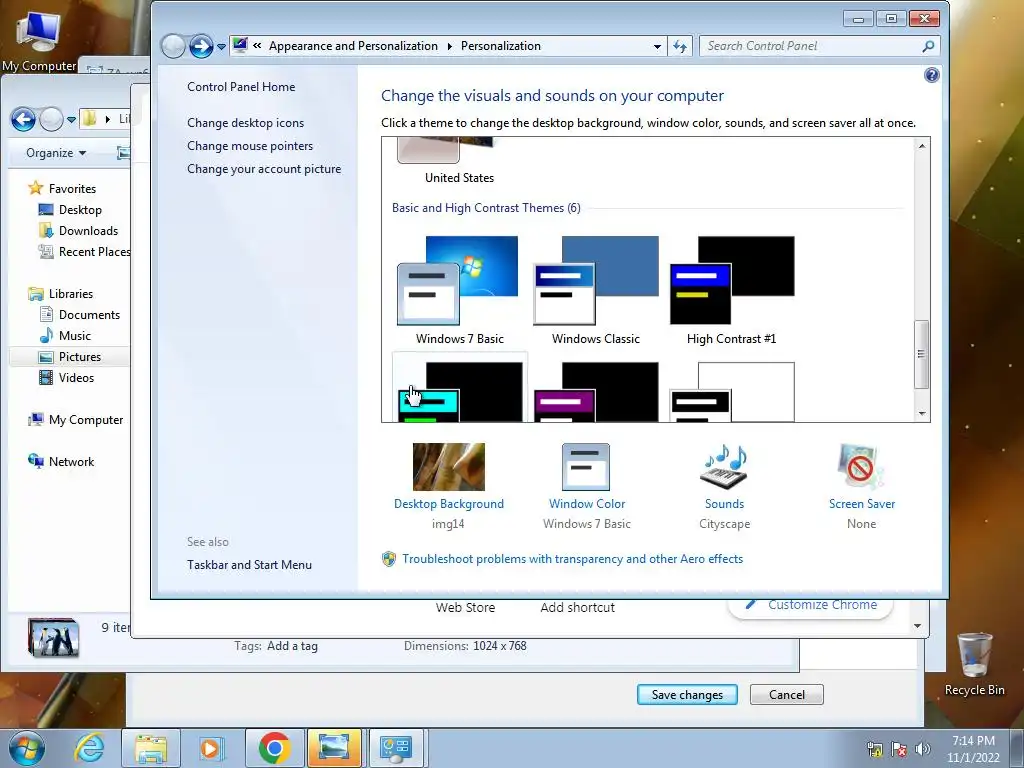
Task: Open the Organize menu in Explorer
Action: (x=56, y=153)
